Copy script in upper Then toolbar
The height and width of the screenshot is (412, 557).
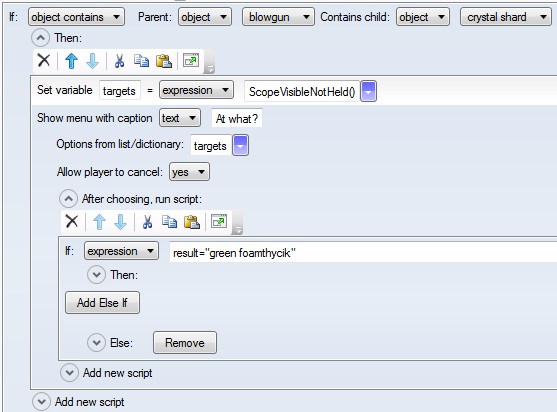point(141,61)
